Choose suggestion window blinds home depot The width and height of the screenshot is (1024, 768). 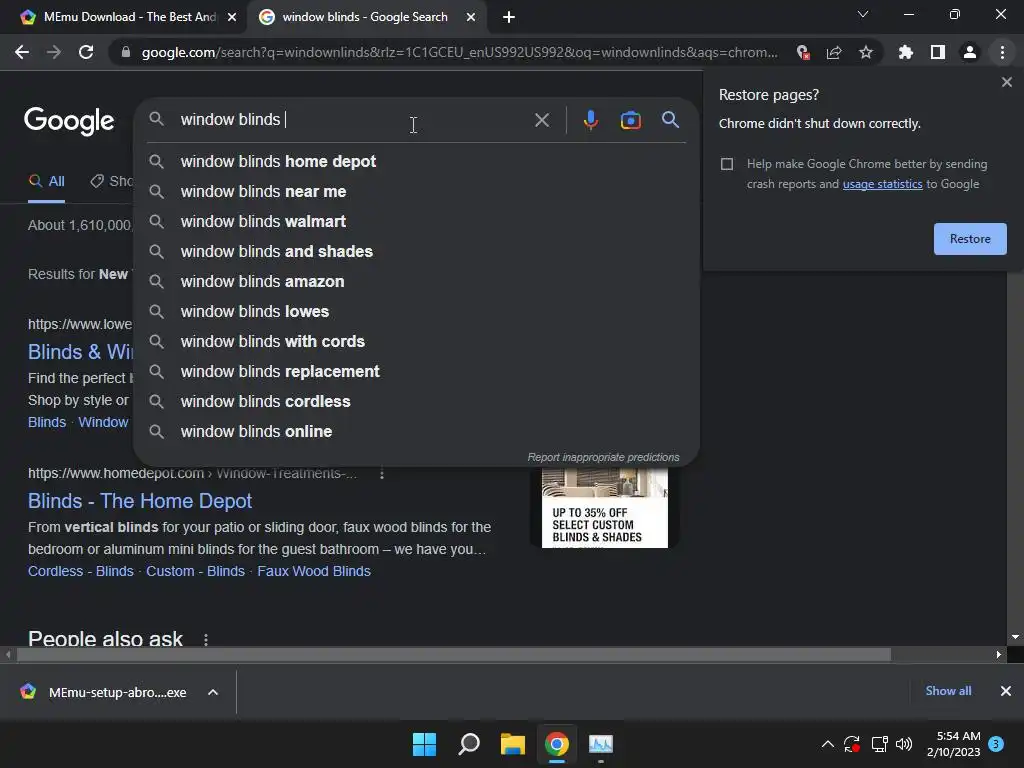tap(416, 161)
